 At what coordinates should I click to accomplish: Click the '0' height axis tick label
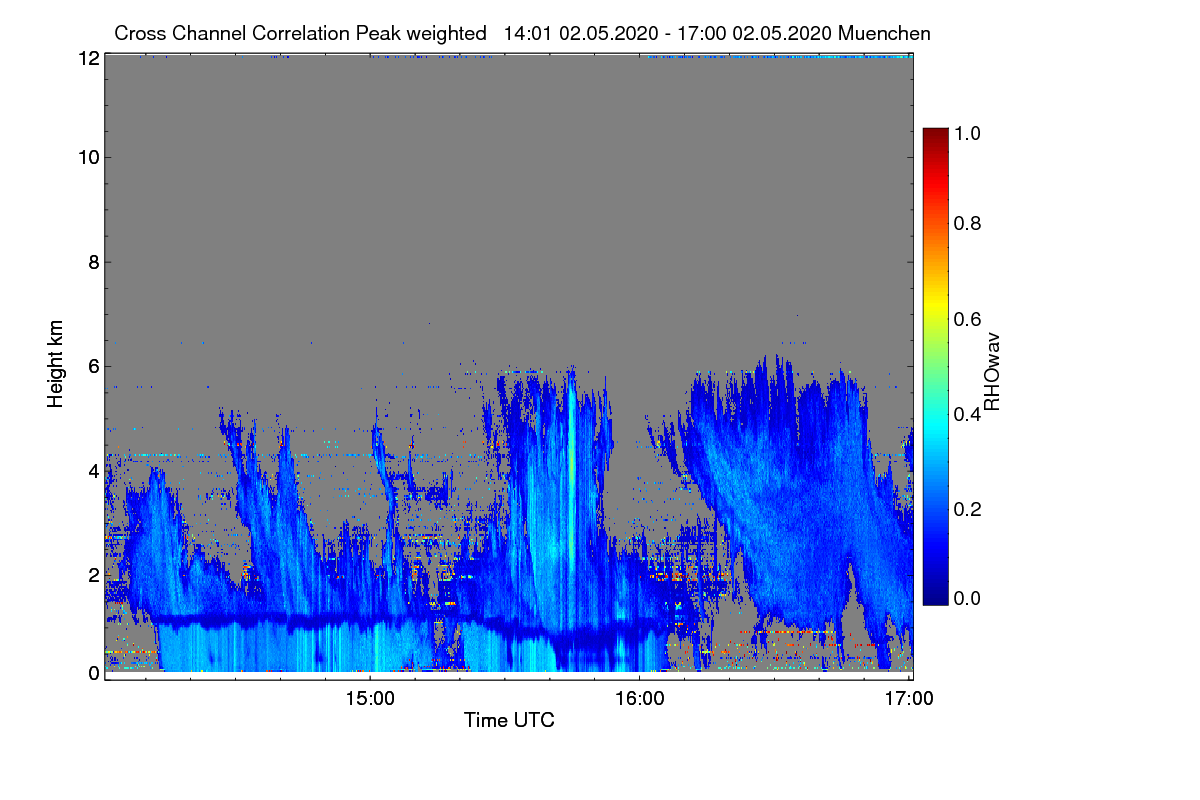tap(93, 673)
